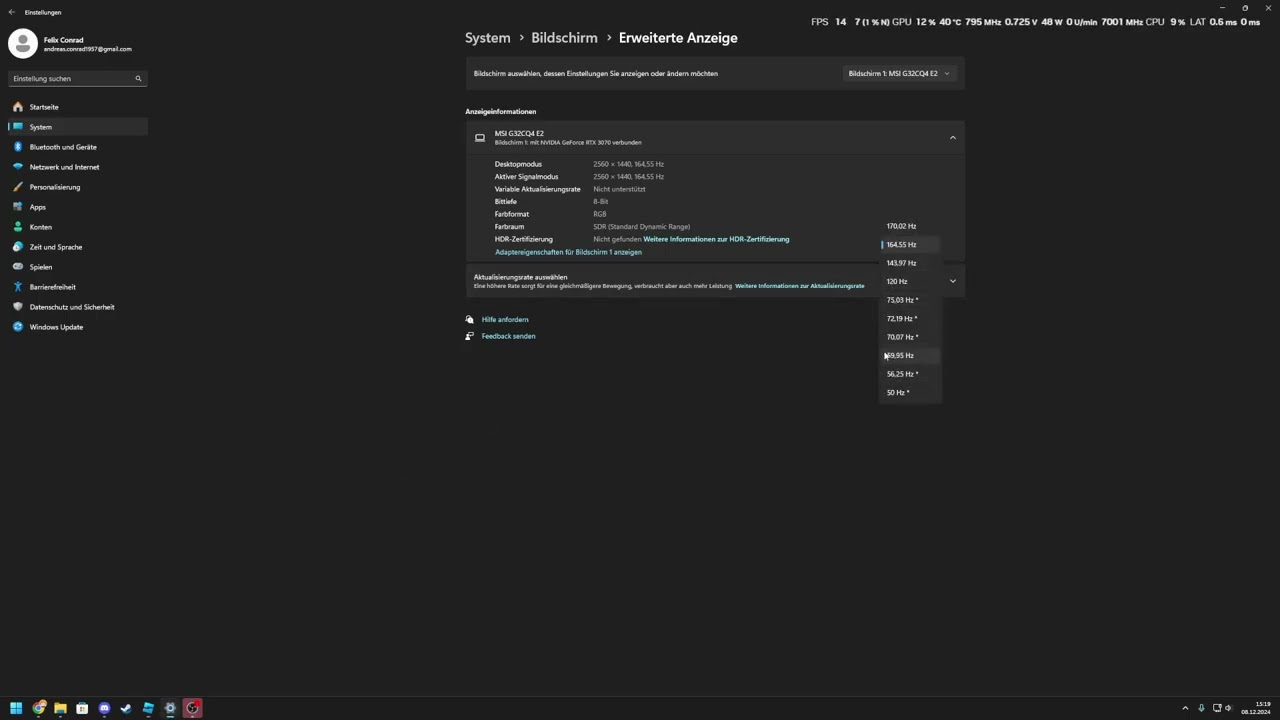This screenshot has height=720, width=1280.
Task: Click the Feedback senden link
Action: point(508,336)
